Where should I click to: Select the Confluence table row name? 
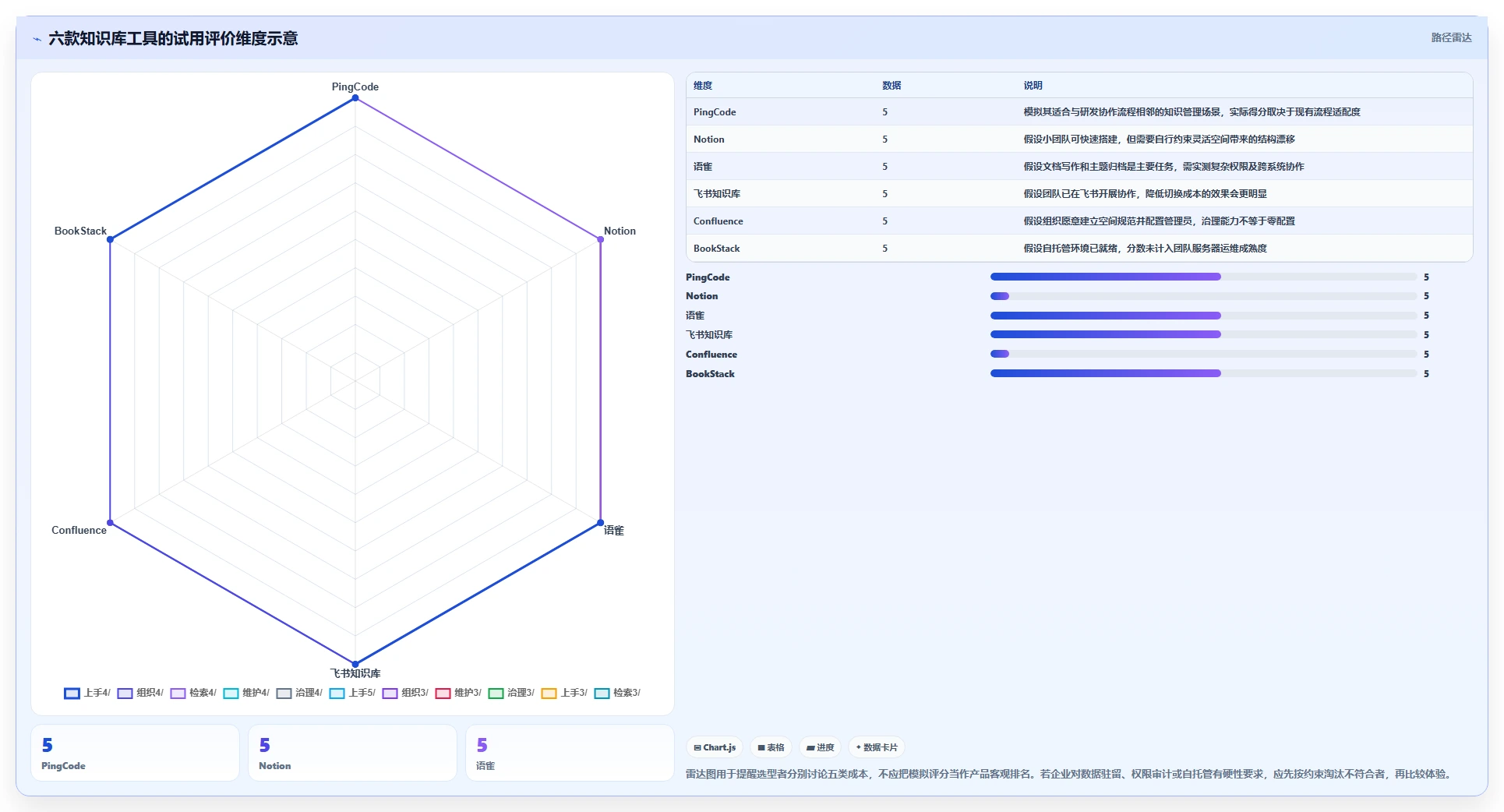tap(718, 221)
